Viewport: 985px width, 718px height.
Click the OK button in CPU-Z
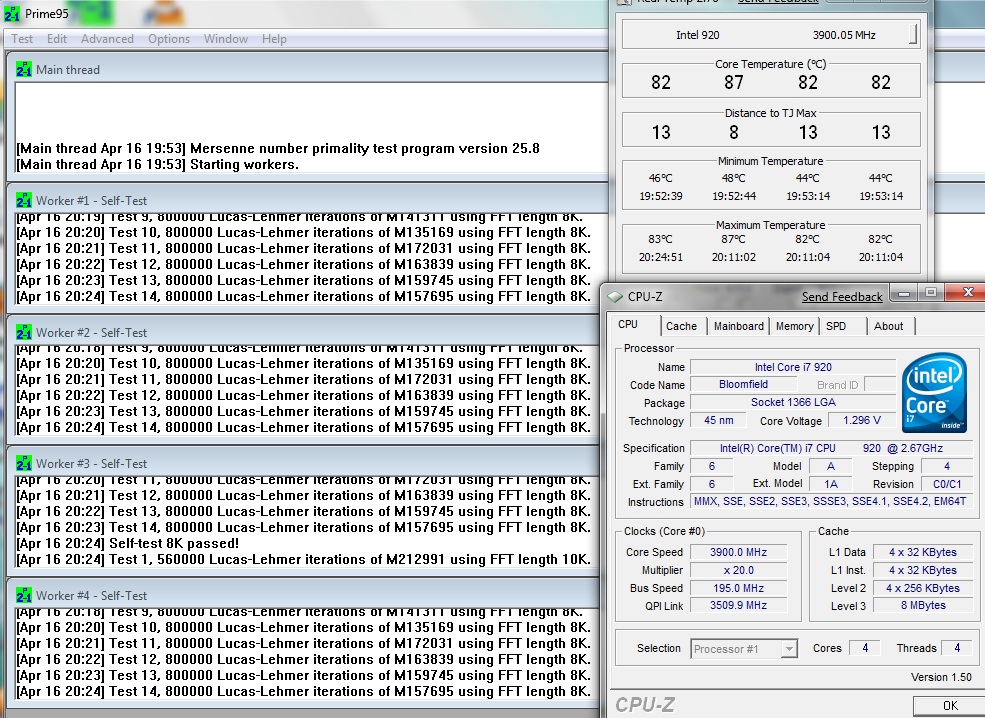click(x=950, y=706)
